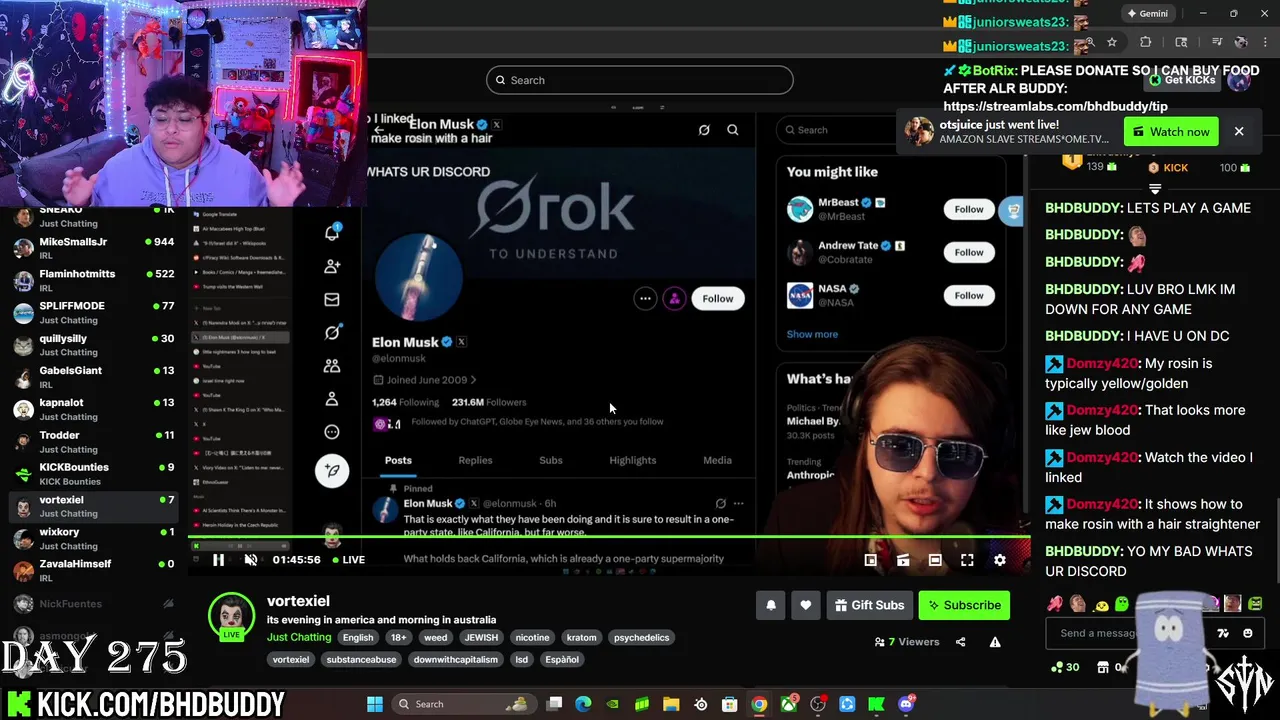Screen dimensions: 1280x720
Task: Toggle notification bell for vortexiel
Action: 770,605
